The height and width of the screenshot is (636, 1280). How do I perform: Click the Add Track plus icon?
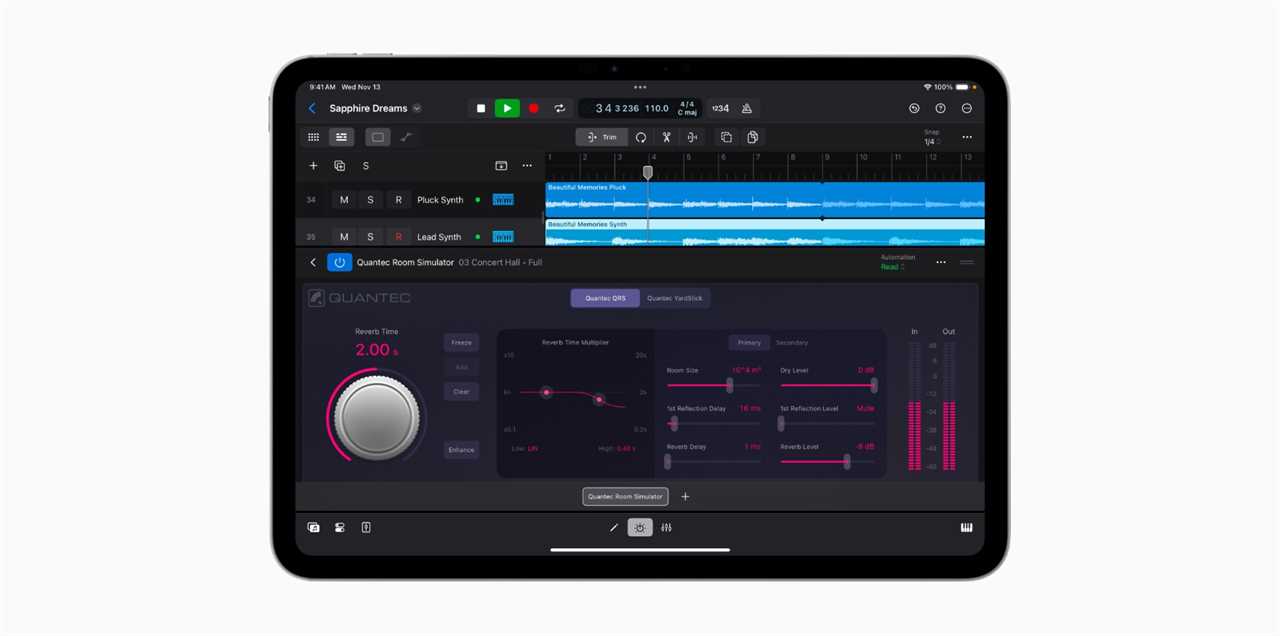313,166
